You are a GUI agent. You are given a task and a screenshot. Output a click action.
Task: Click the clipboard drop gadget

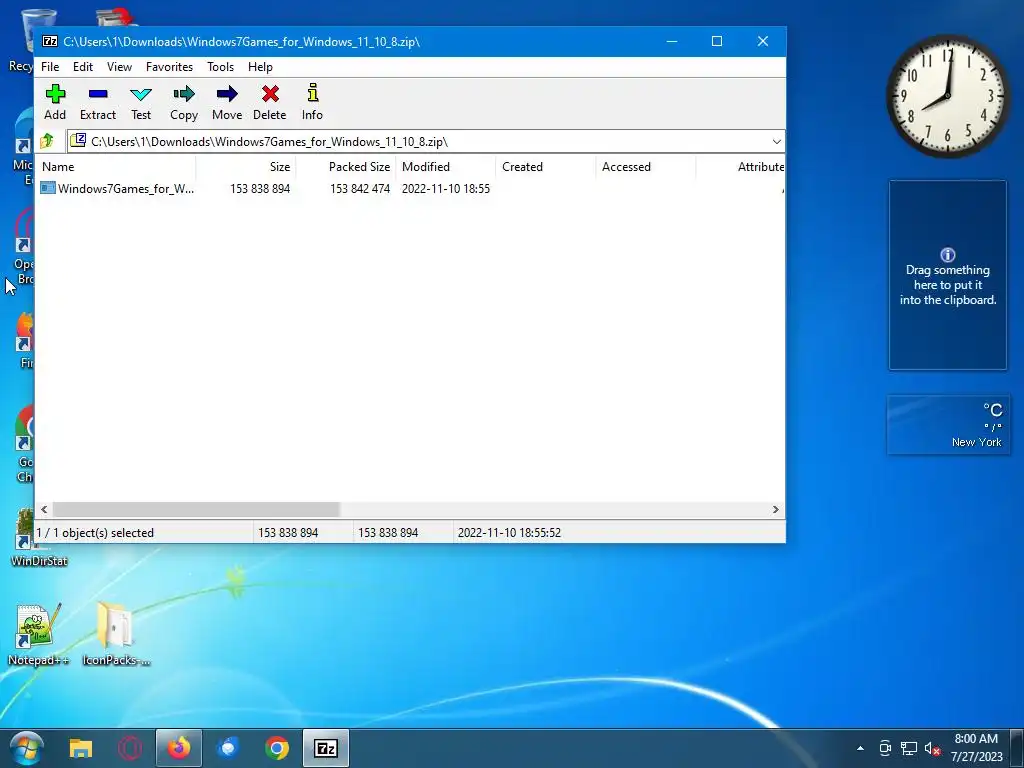[x=948, y=275]
